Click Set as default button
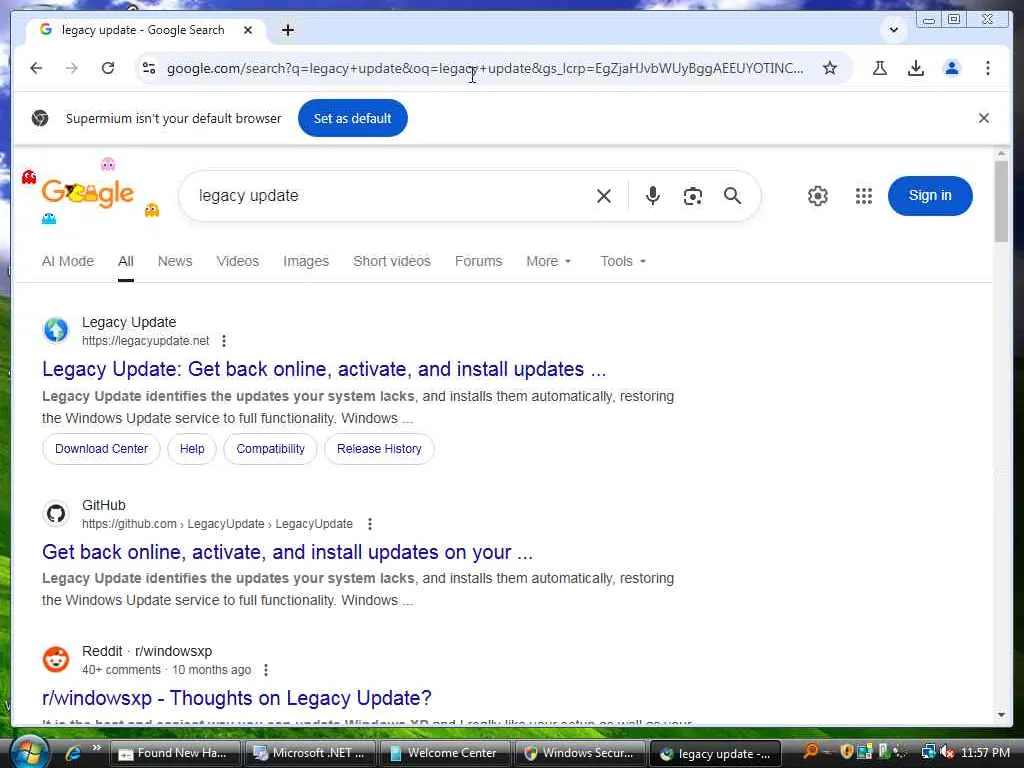Screen dimensions: 1024x768 pos(353,118)
